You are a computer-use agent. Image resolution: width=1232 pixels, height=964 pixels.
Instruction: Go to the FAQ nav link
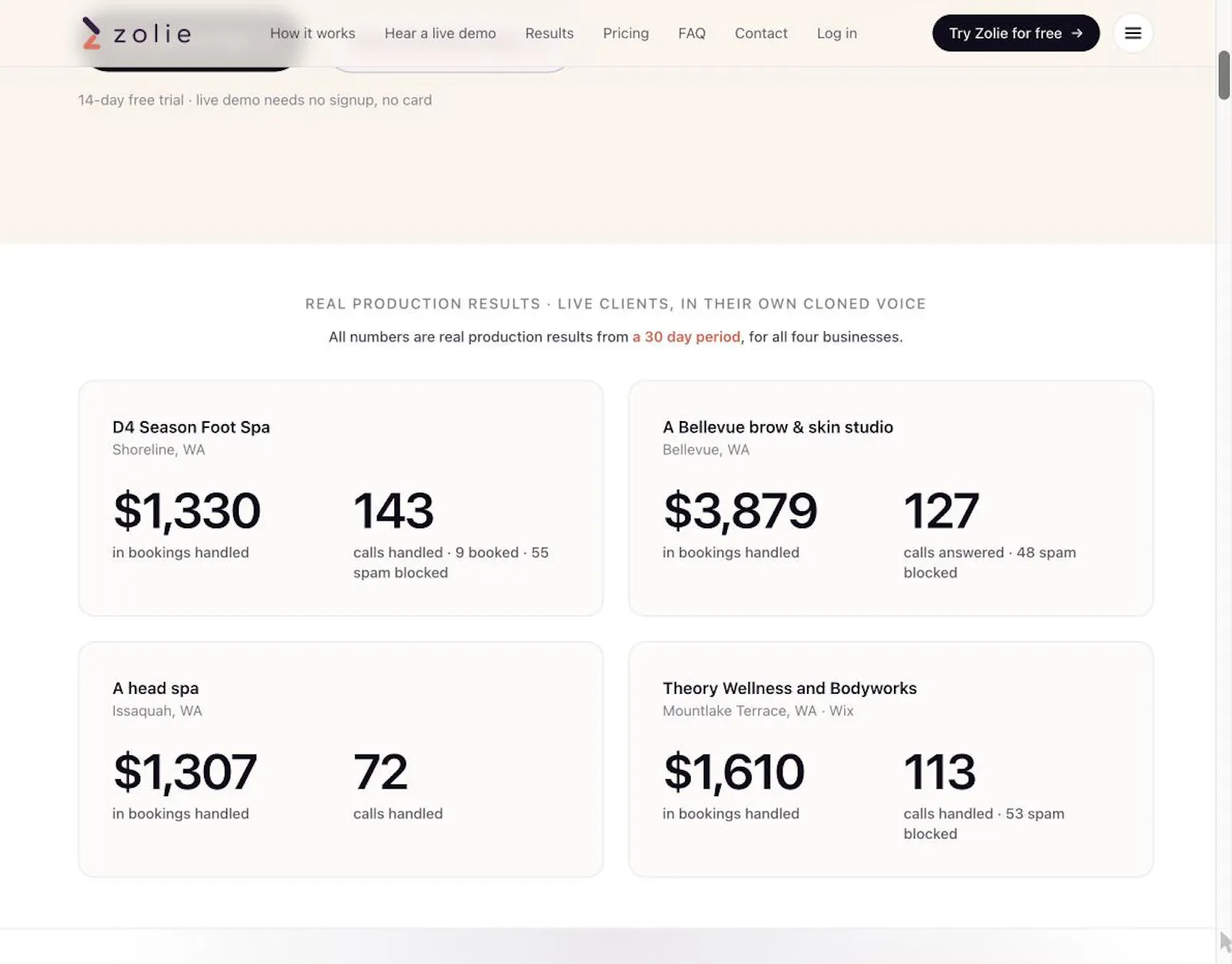point(691,33)
